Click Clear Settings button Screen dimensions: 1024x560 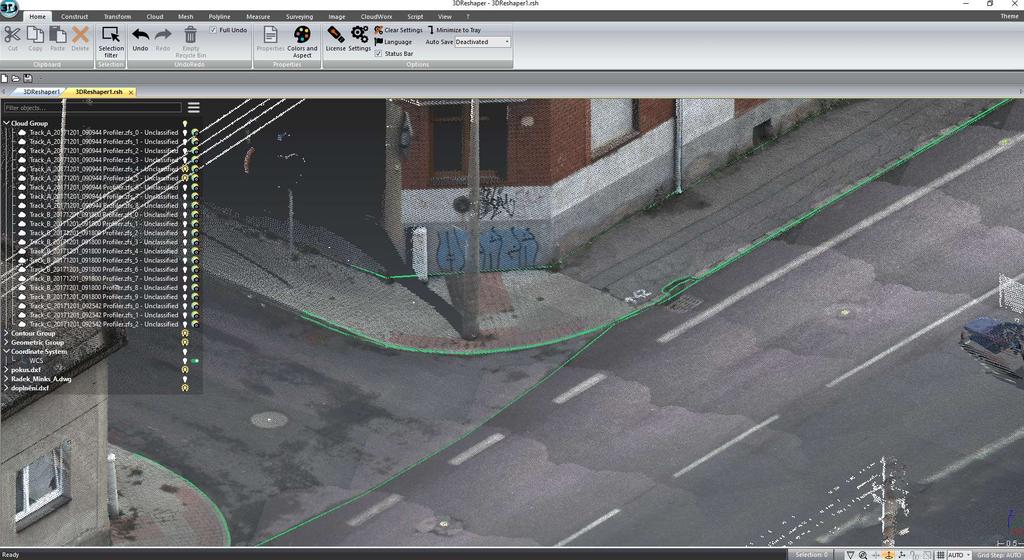398,30
